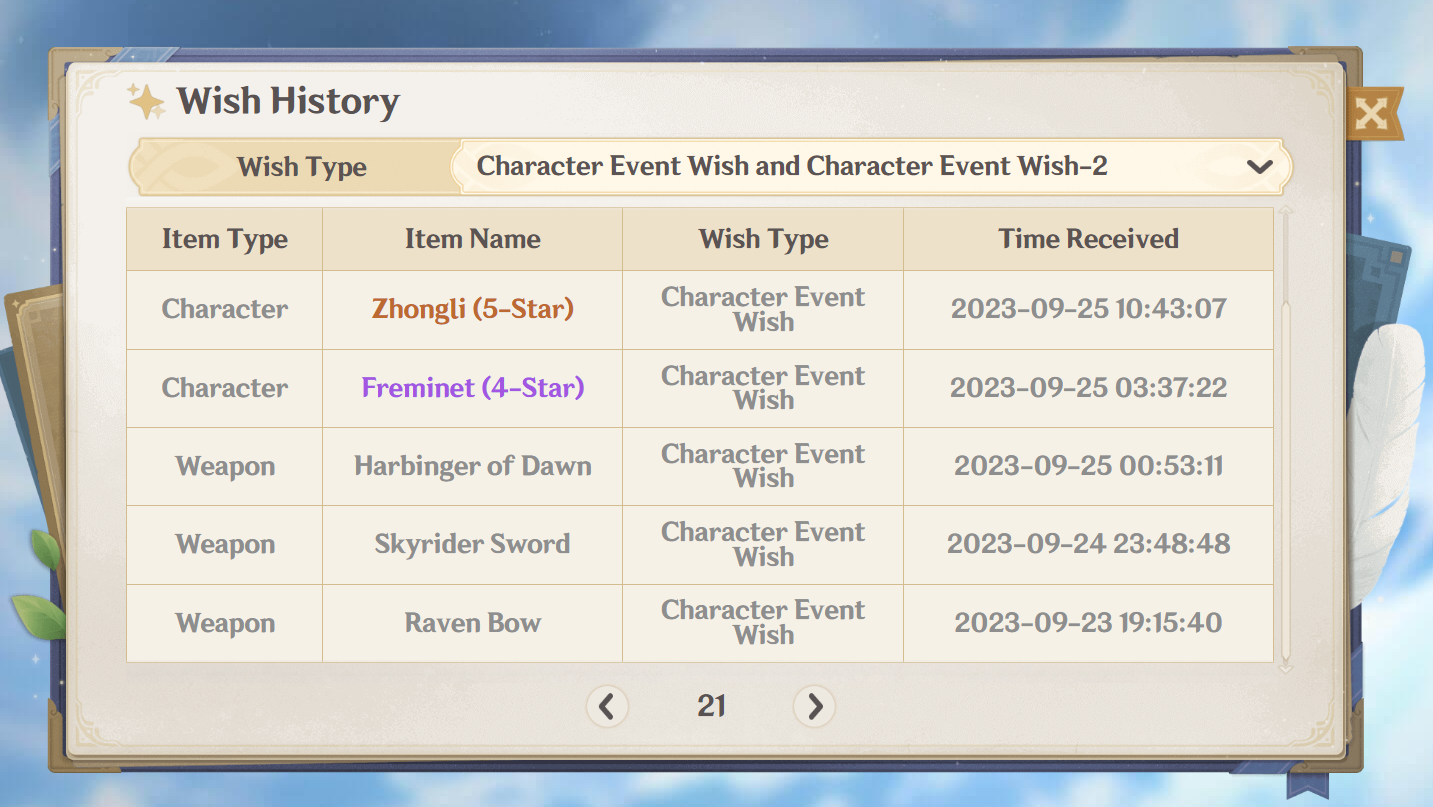This screenshot has height=807, width=1433.
Task: Select the Harbinger of Dawn row
Action: (472, 466)
